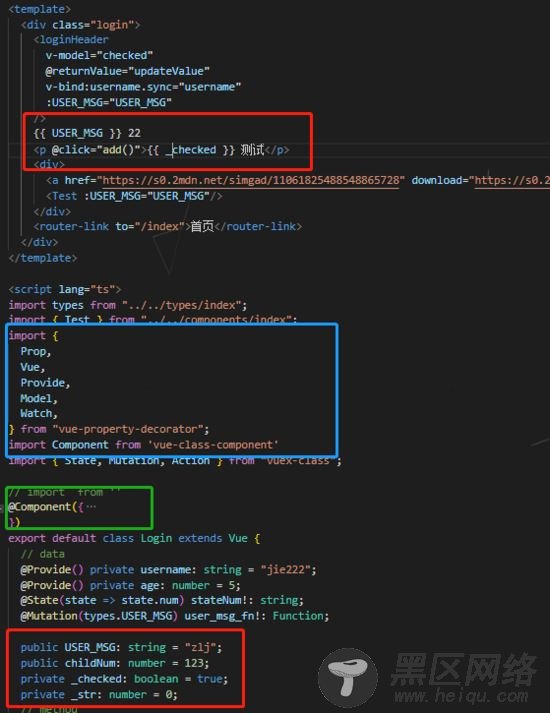
Task: Click the opening <template> tag on the first line
Action: 40,9
